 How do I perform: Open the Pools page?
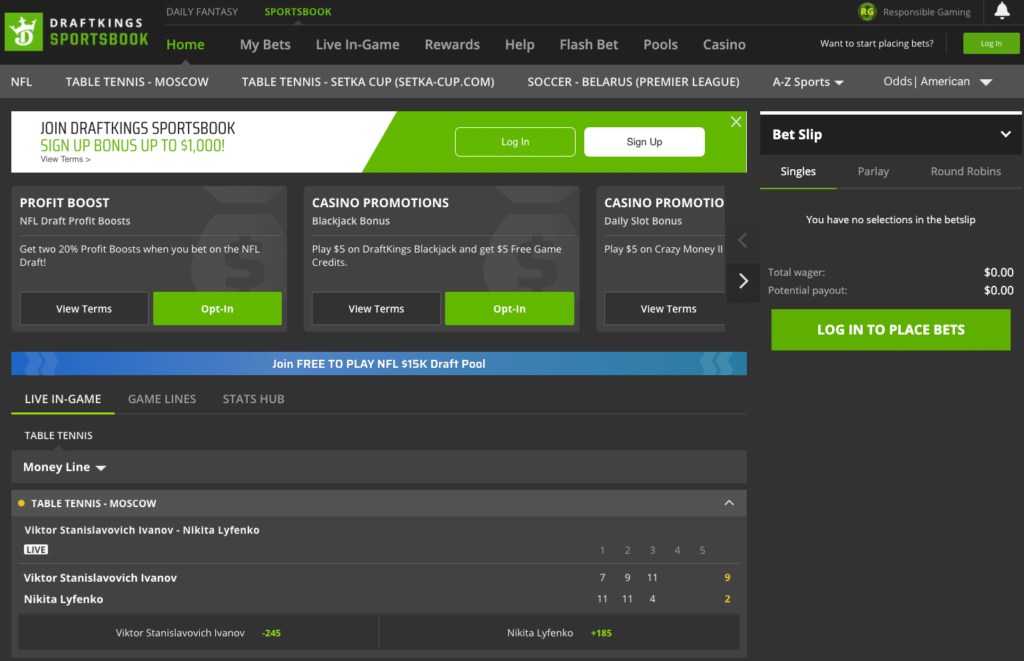click(x=660, y=44)
